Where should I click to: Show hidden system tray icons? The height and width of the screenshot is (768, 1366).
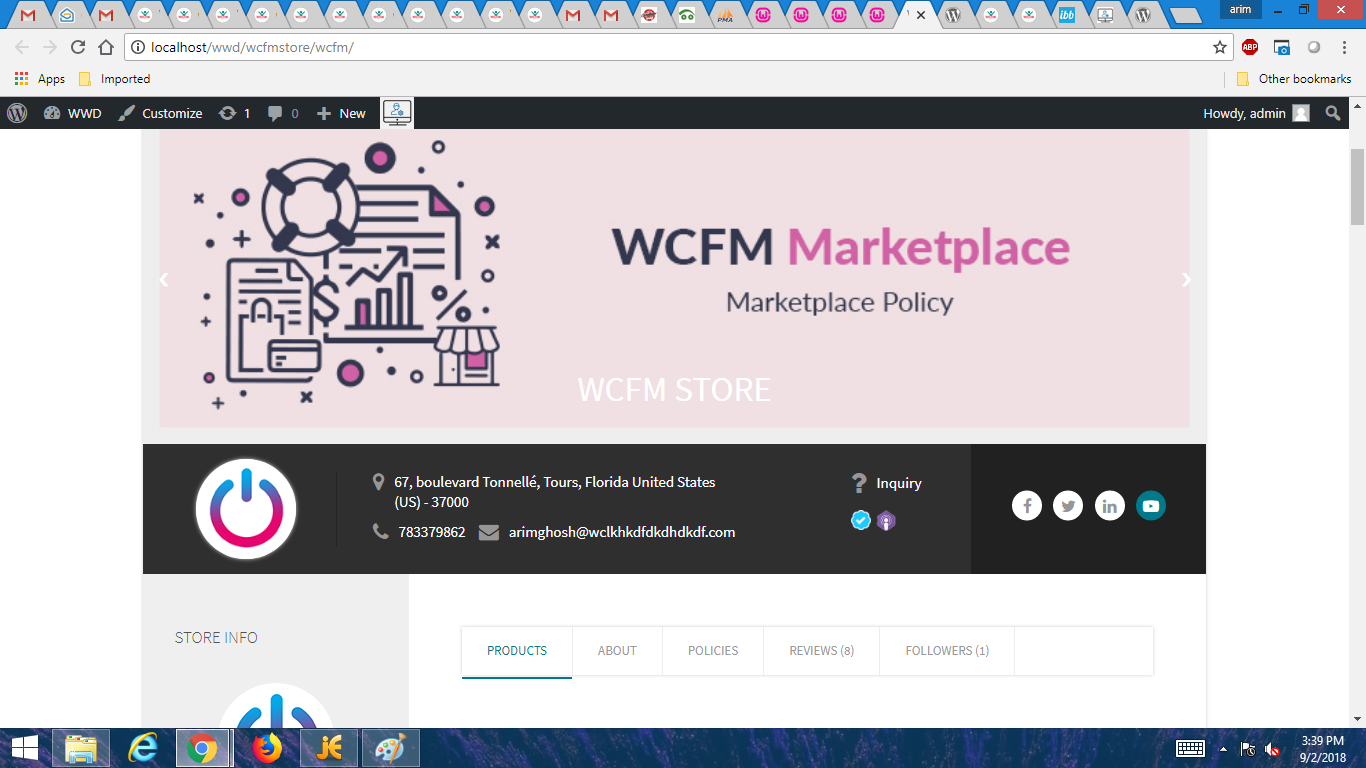pyautogui.click(x=1222, y=749)
